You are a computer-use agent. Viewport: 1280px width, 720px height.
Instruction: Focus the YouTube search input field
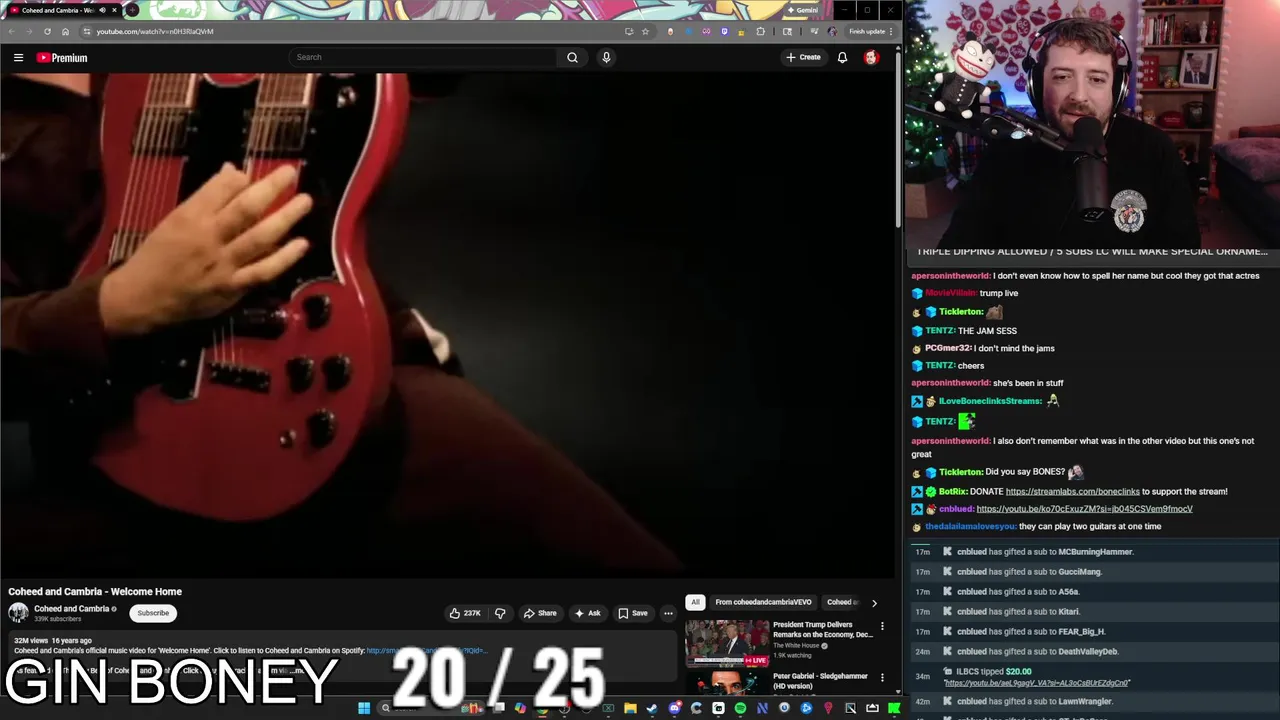coord(423,57)
